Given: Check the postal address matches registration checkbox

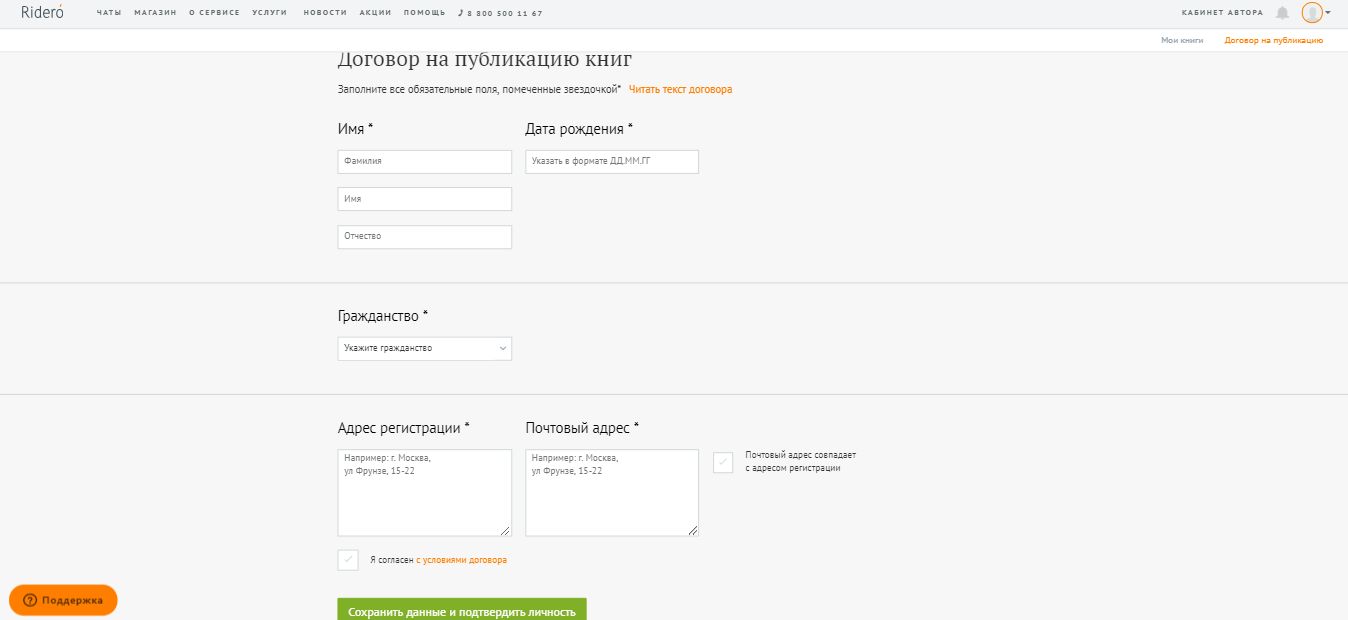Looking at the screenshot, I should (x=723, y=462).
